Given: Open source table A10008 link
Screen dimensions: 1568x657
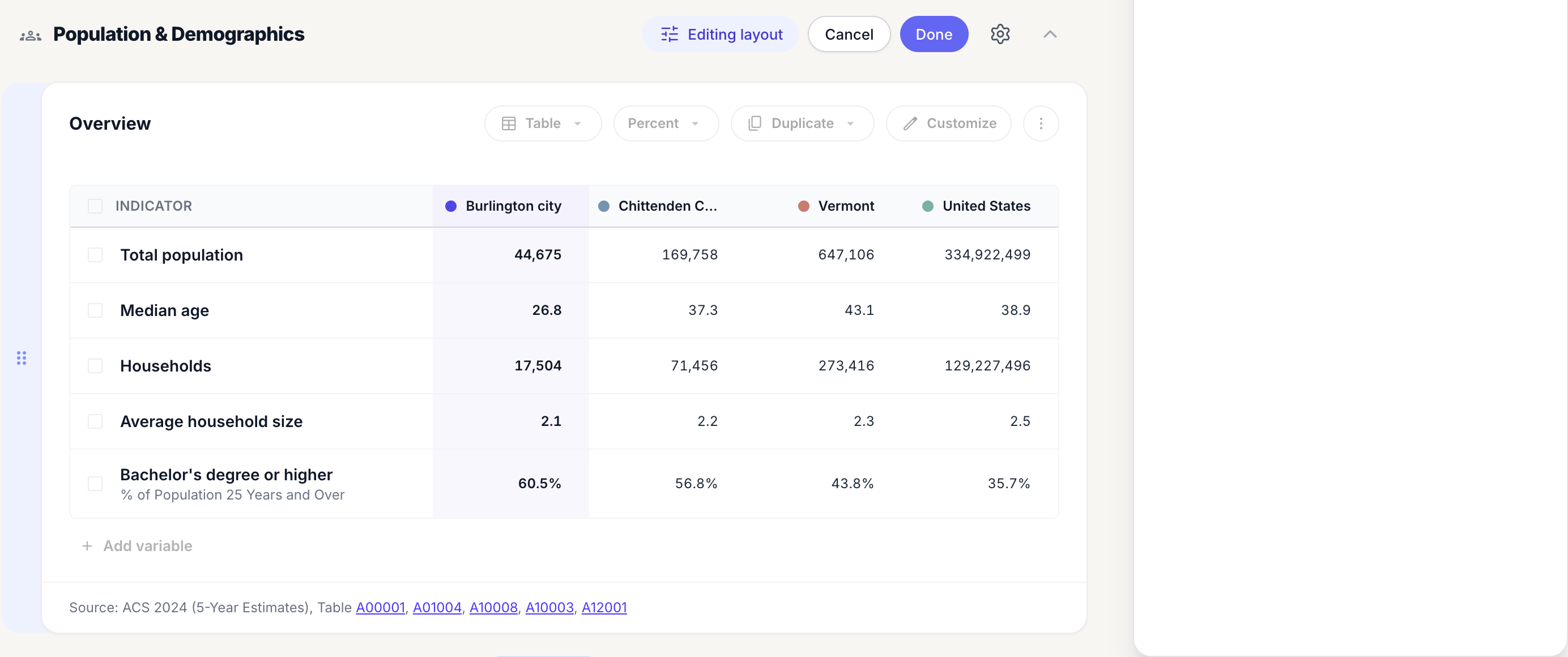Looking at the screenshot, I should [x=493, y=607].
